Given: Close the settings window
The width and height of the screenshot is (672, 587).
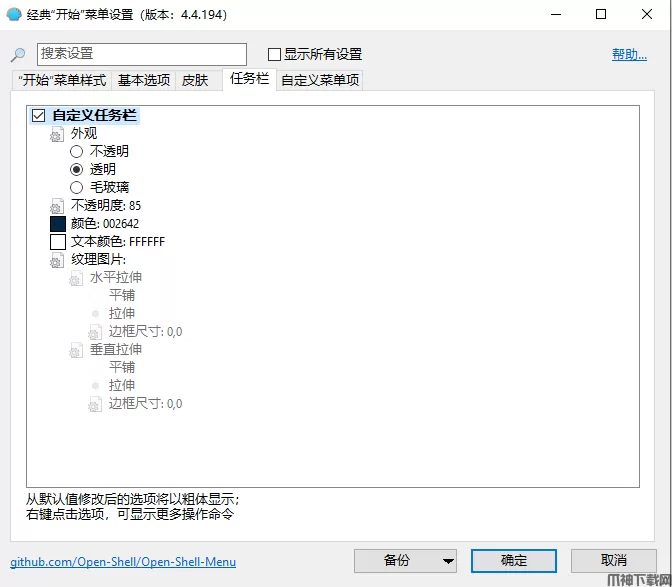Looking at the screenshot, I should [x=647, y=15].
